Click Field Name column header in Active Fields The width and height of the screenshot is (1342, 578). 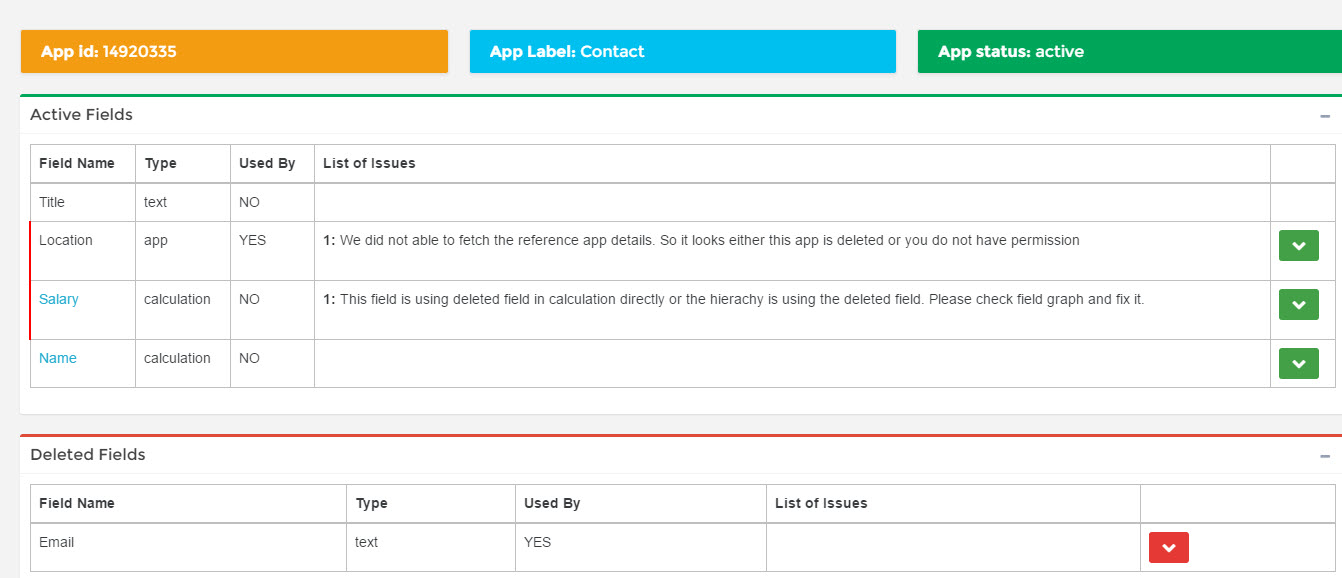click(77, 163)
